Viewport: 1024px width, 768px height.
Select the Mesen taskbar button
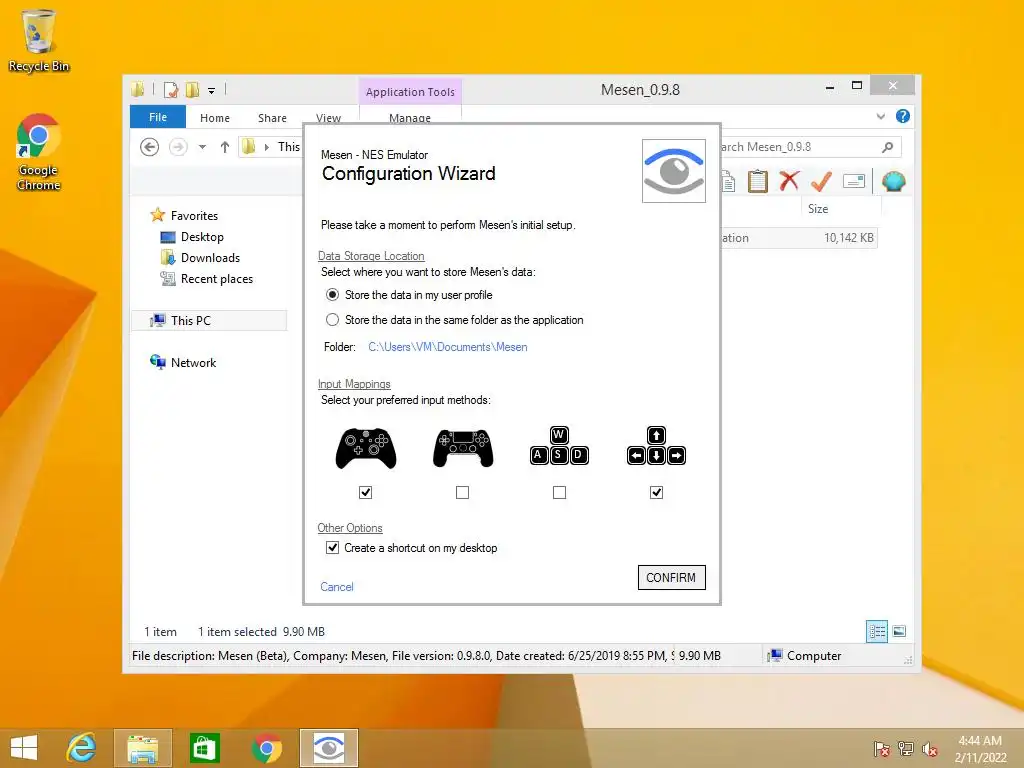coord(328,748)
